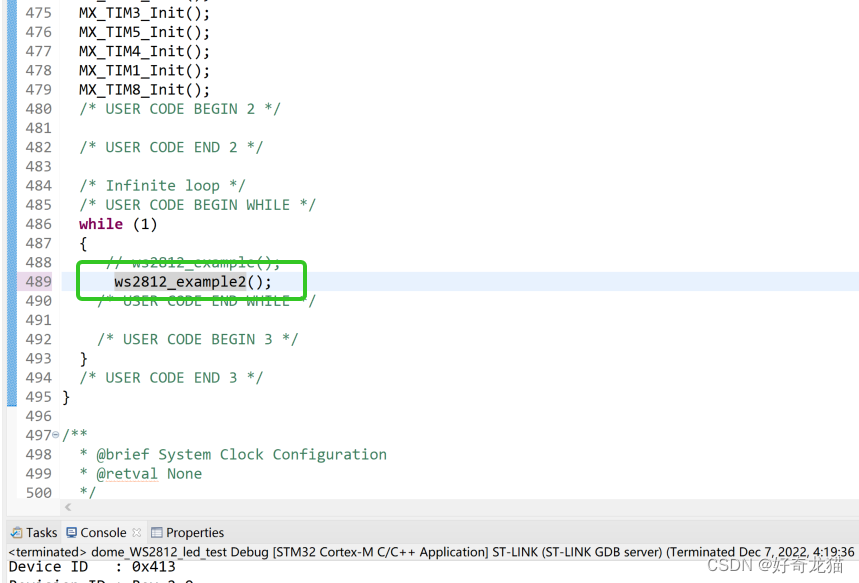The height and width of the screenshot is (583, 859).
Task: Collapse the comment block at line 497
Action: (55, 435)
